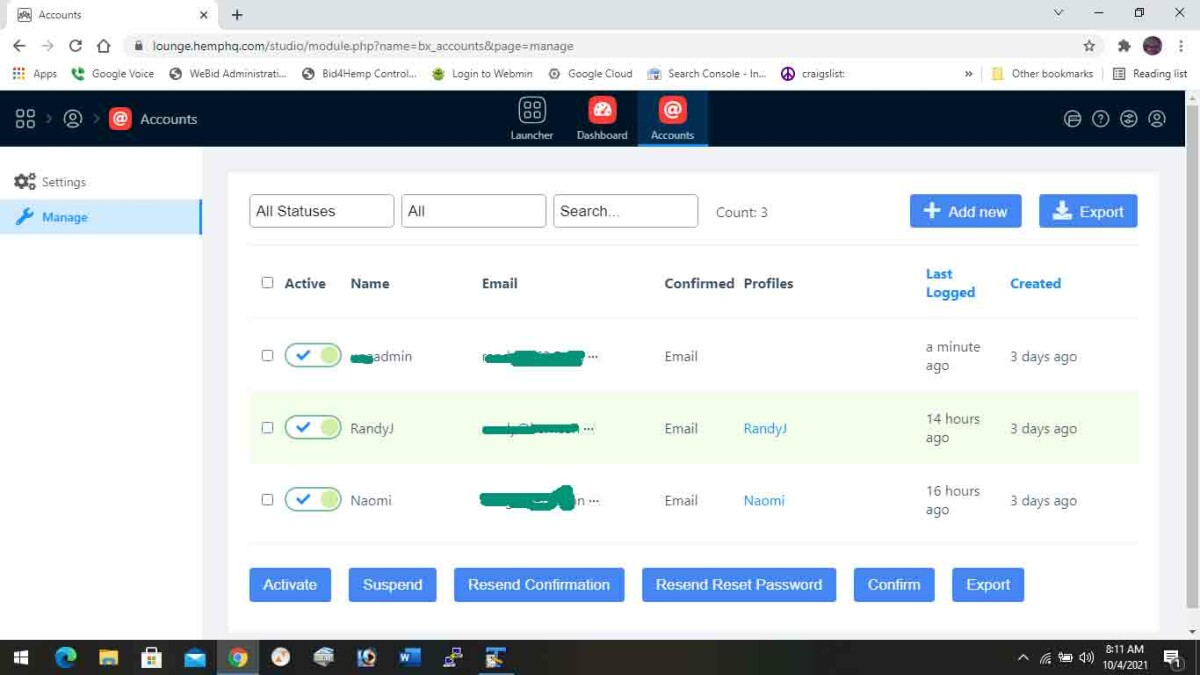This screenshot has height=675, width=1200.
Task: Click the messenger chat icon in header
Action: click(1072, 119)
